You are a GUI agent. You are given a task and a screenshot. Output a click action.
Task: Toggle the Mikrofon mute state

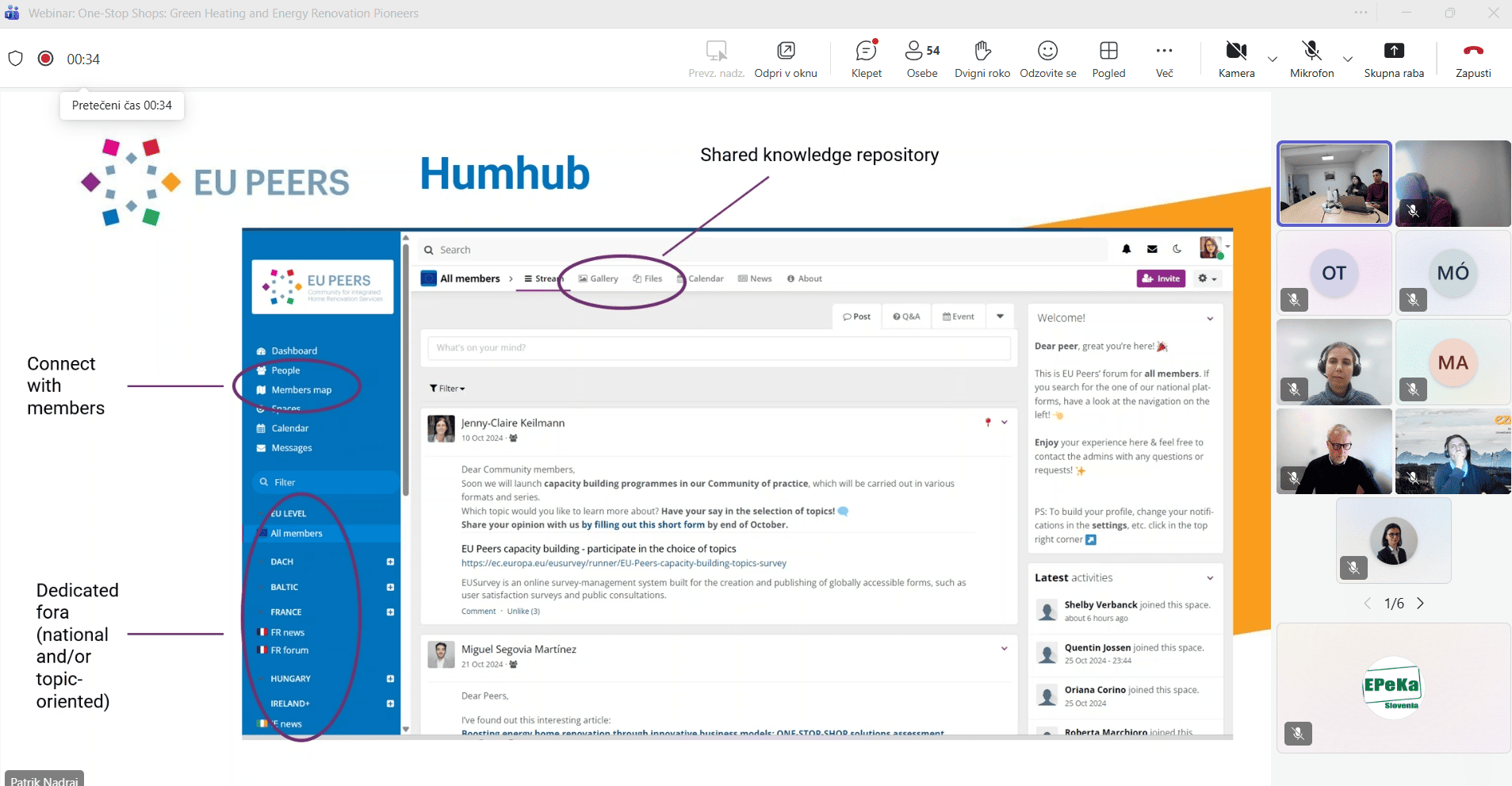click(x=1311, y=59)
